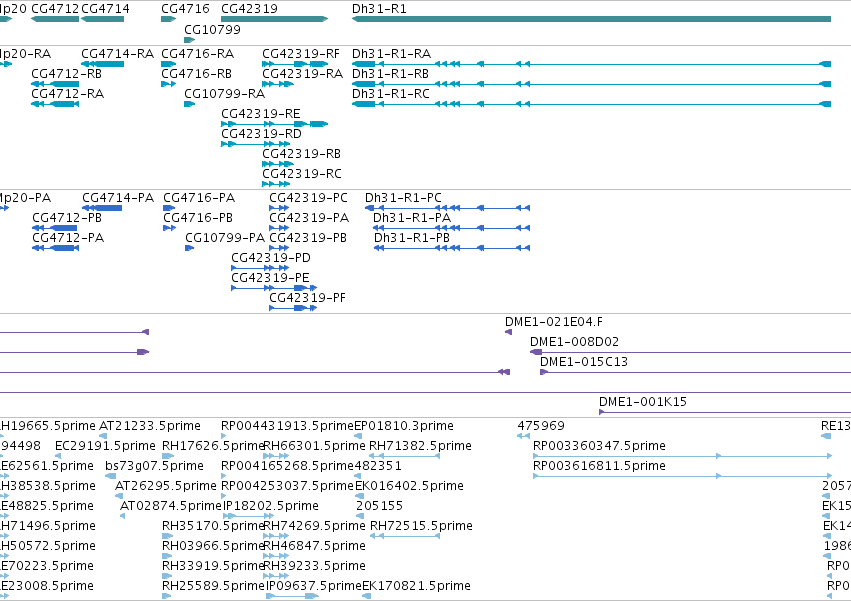Click EST RH17626.5prime

tap(168, 456)
